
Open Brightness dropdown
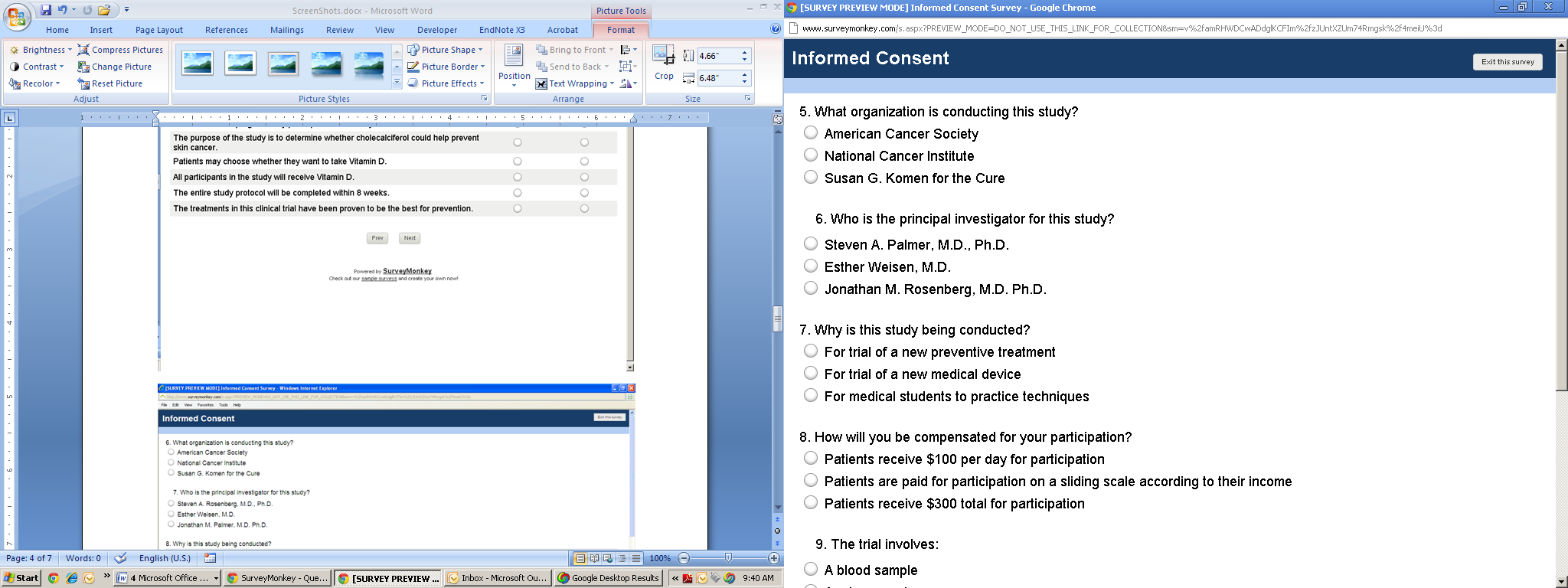pos(41,50)
